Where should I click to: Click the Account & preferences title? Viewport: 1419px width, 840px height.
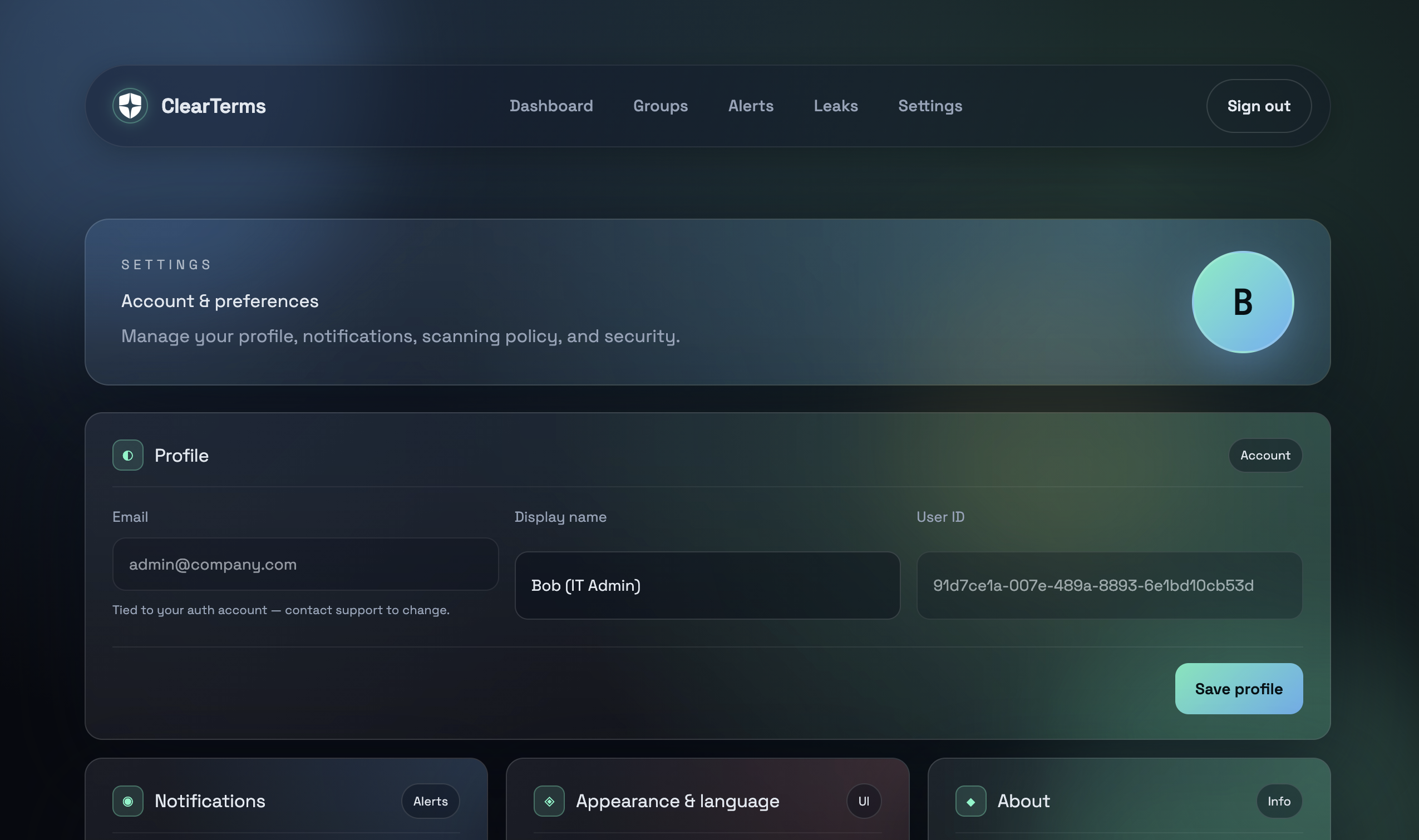[x=220, y=301]
